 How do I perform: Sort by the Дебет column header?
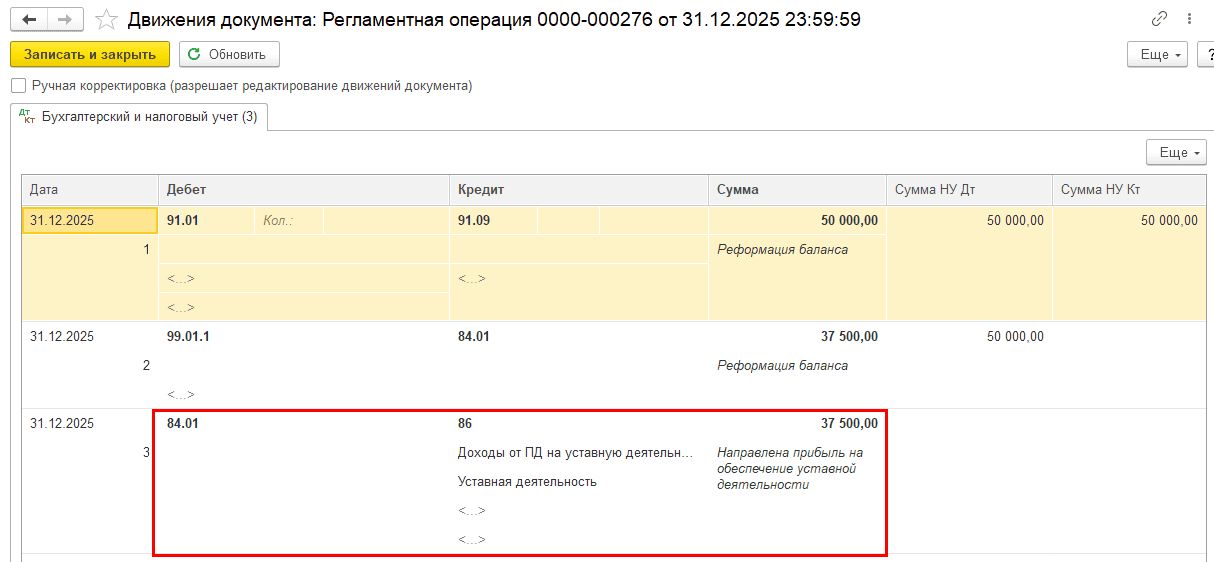pos(303,189)
